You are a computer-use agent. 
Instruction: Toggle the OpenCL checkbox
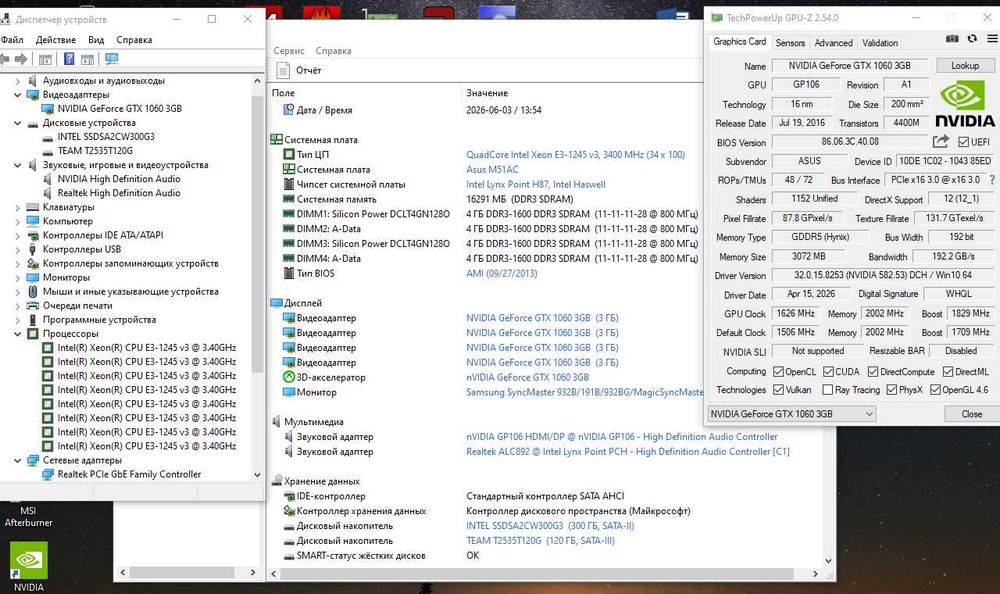point(778,371)
